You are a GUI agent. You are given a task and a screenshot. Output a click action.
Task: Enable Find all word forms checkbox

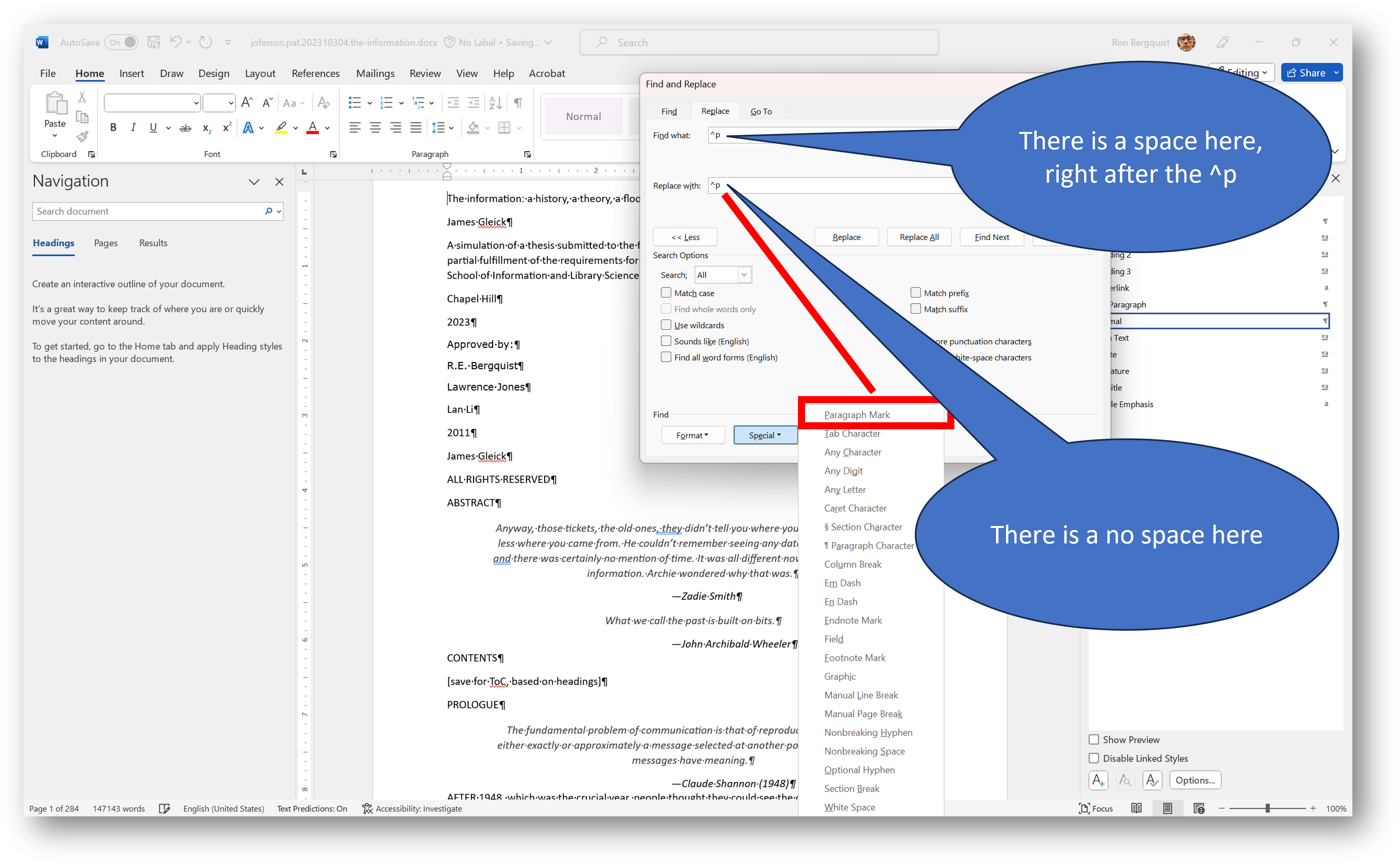666,356
